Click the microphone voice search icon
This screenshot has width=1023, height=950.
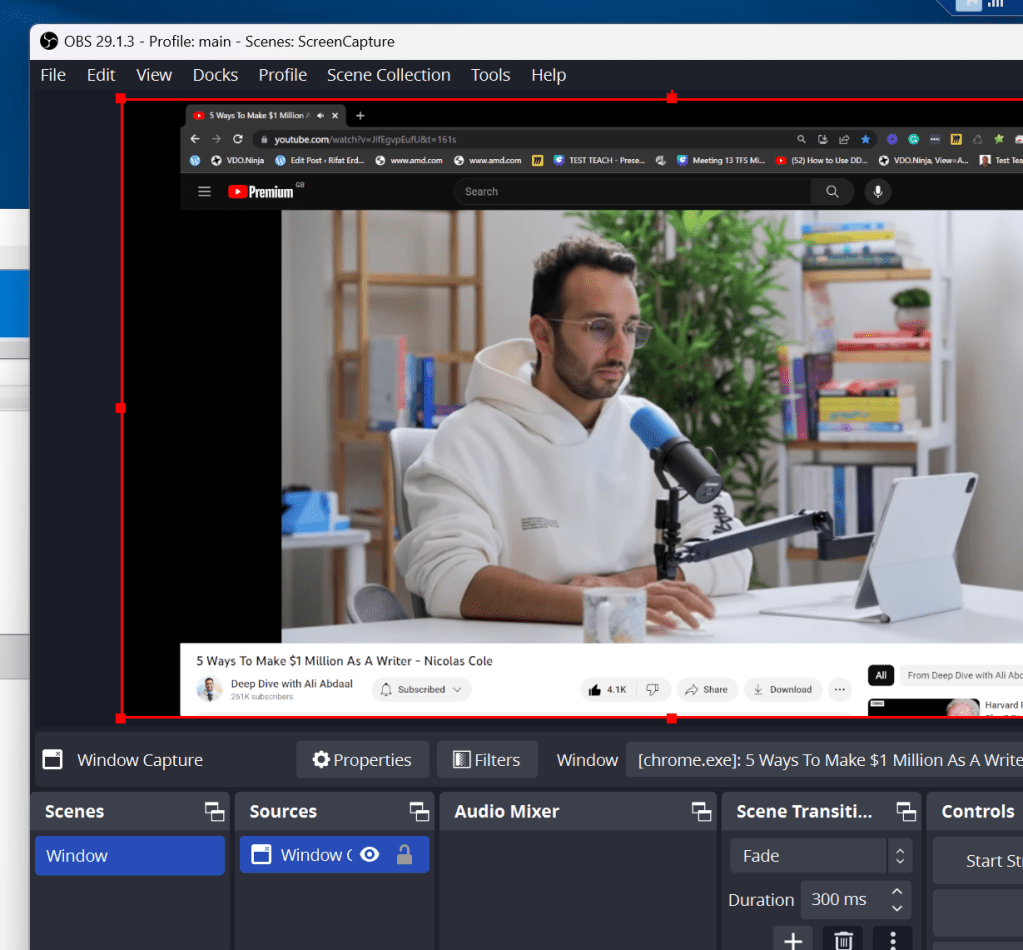[x=878, y=192]
